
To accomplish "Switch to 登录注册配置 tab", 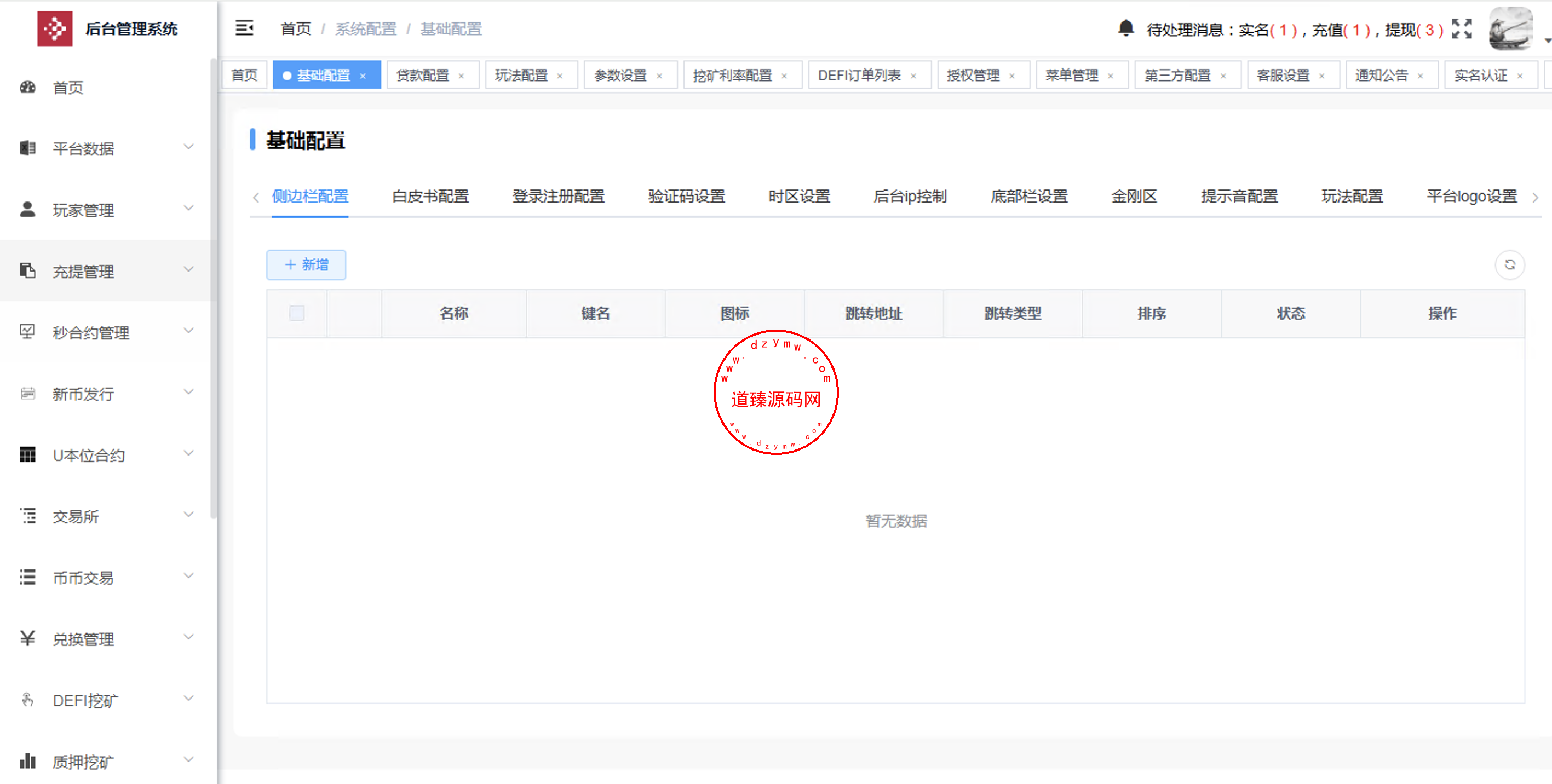I will tap(558, 197).
